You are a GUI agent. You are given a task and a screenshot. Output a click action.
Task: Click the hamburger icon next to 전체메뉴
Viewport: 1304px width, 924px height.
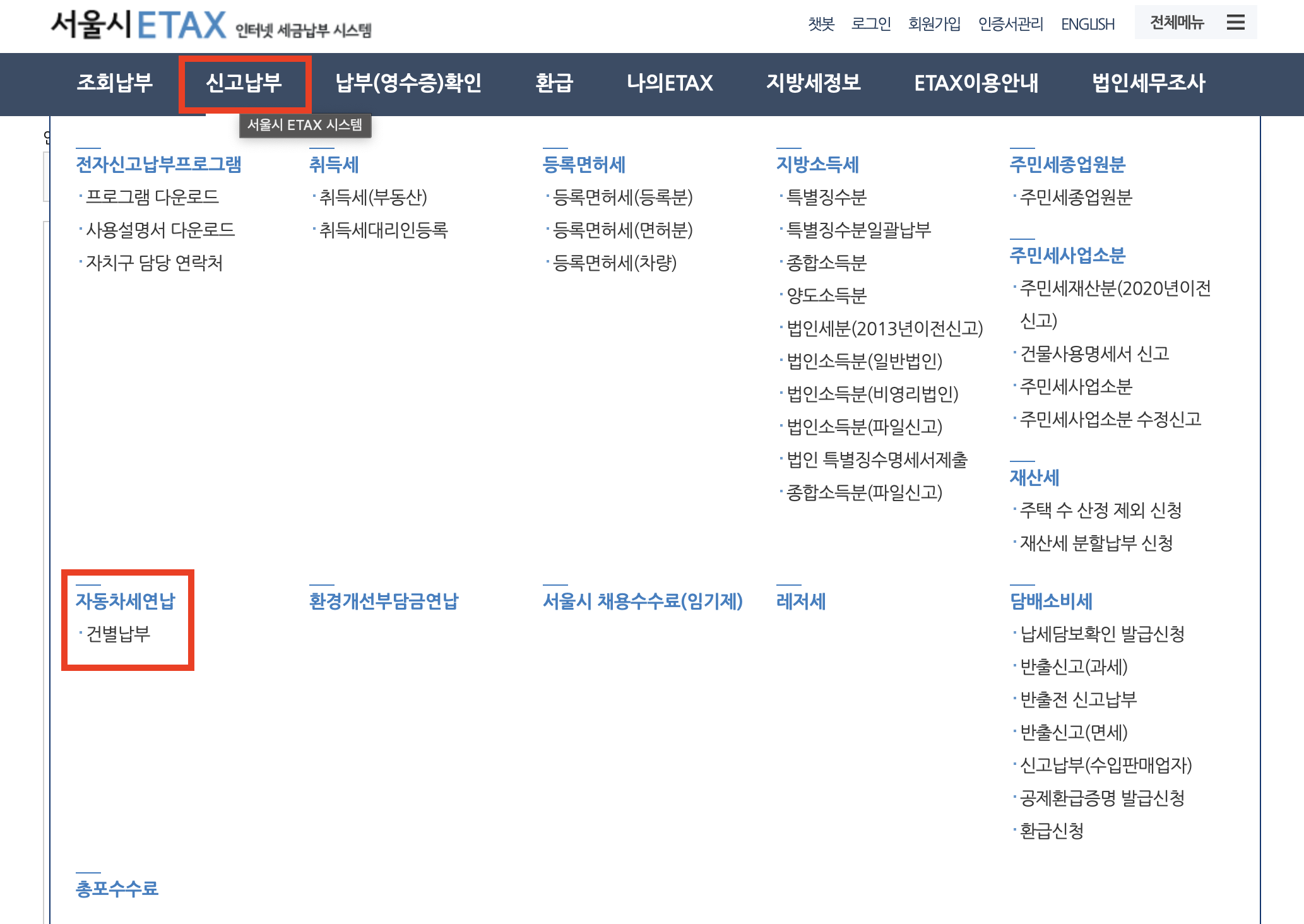(x=1235, y=23)
